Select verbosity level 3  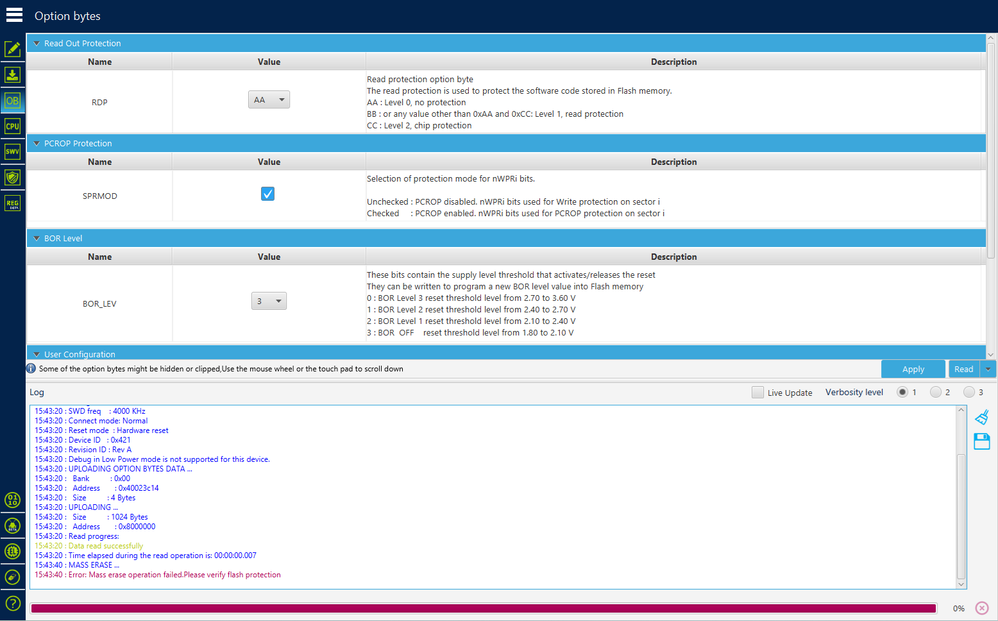[x=969, y=392]
